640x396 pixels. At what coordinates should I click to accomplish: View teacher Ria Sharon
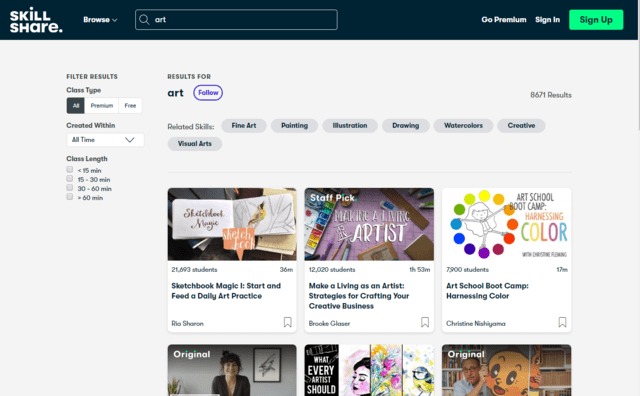point(187,323)
